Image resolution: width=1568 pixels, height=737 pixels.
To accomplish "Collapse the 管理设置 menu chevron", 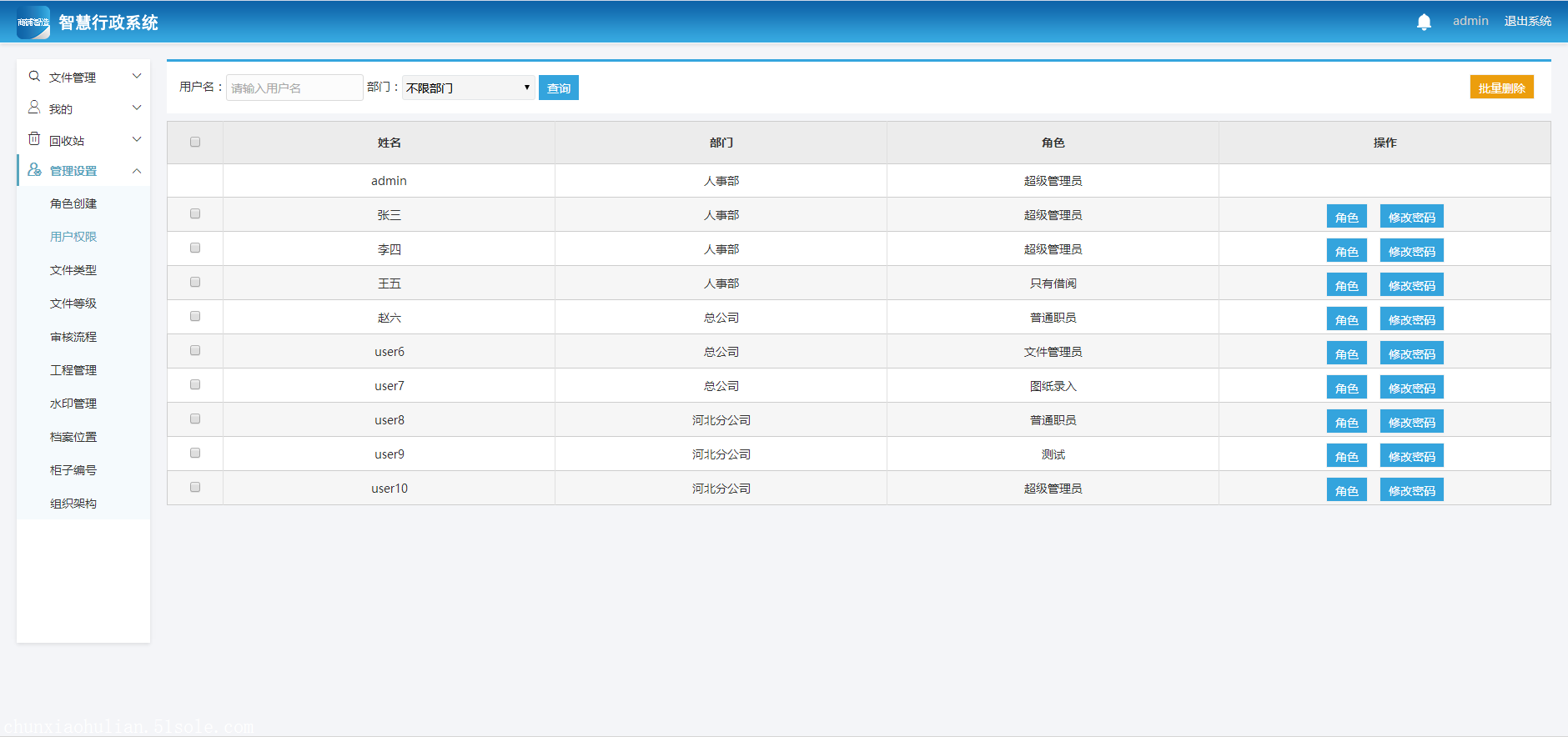I will pyautogui.click(x=137, y=171).
